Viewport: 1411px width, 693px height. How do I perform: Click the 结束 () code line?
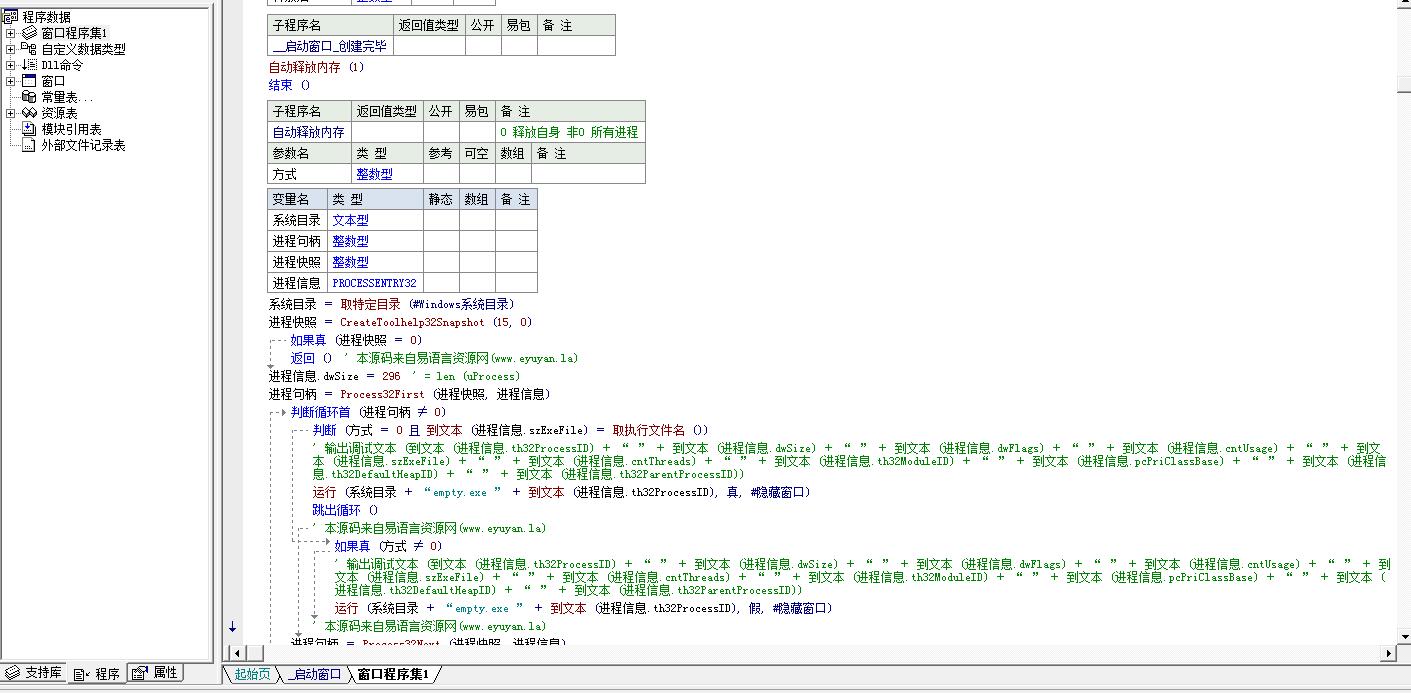pyautogui.click(x=290, y=85)
